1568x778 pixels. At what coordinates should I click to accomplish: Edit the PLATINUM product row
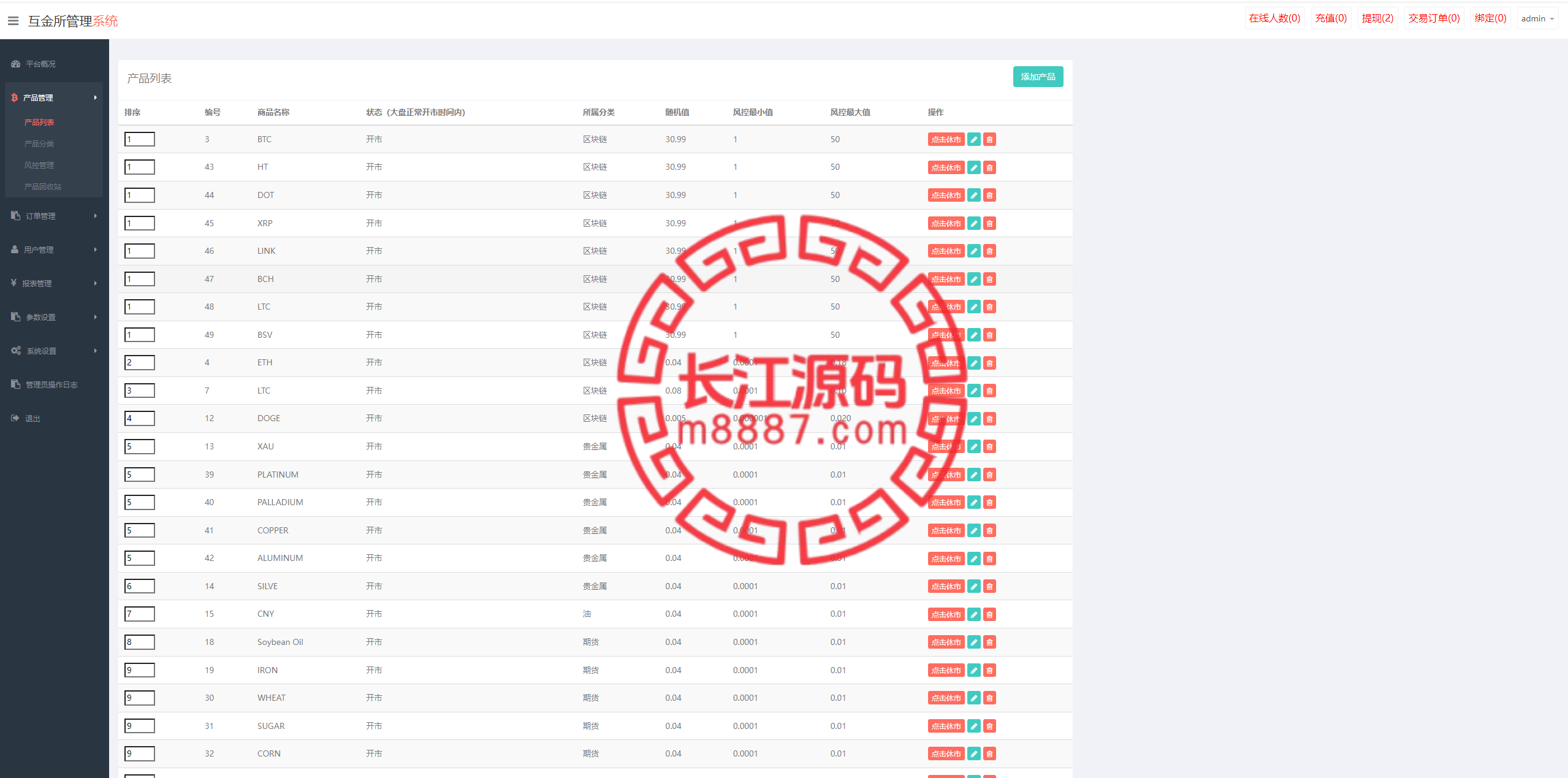973,475
